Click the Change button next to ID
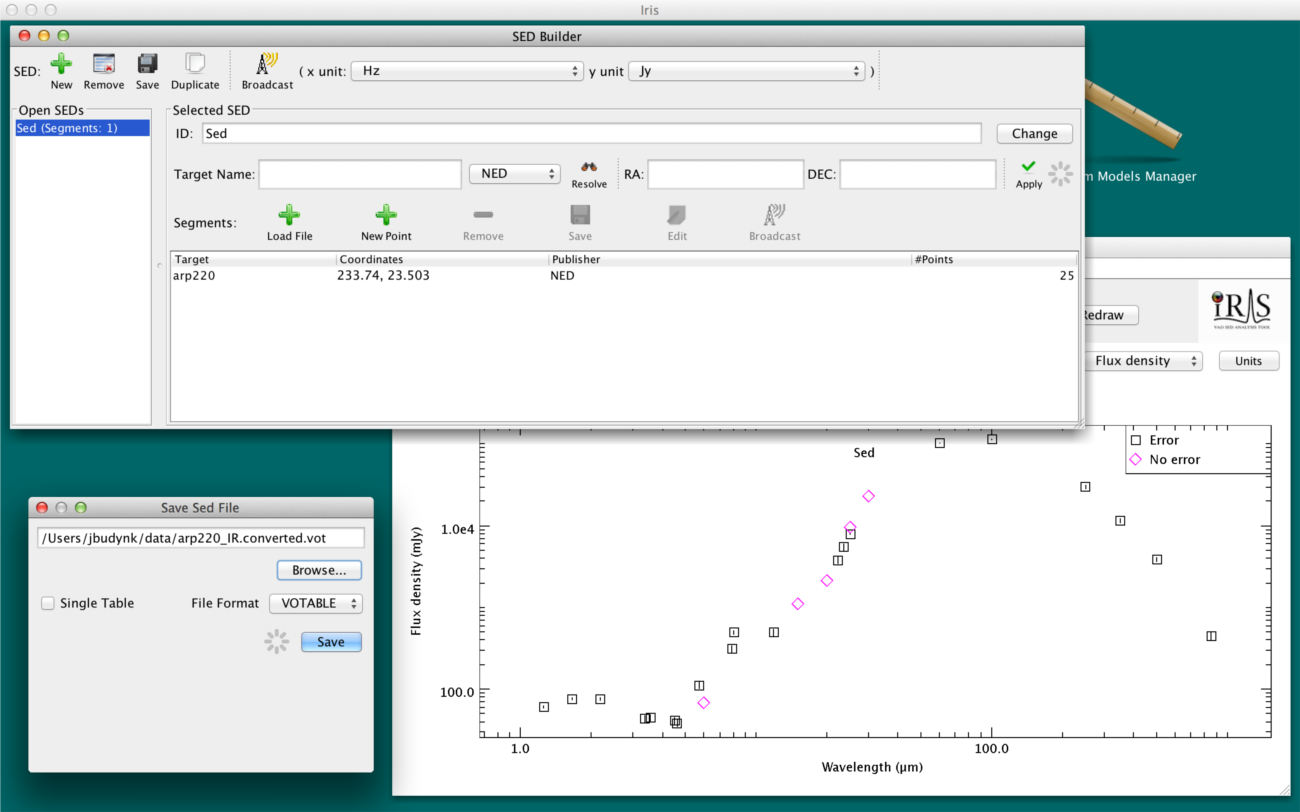The image size is (1300, 812). click(x=1034, y=133)
